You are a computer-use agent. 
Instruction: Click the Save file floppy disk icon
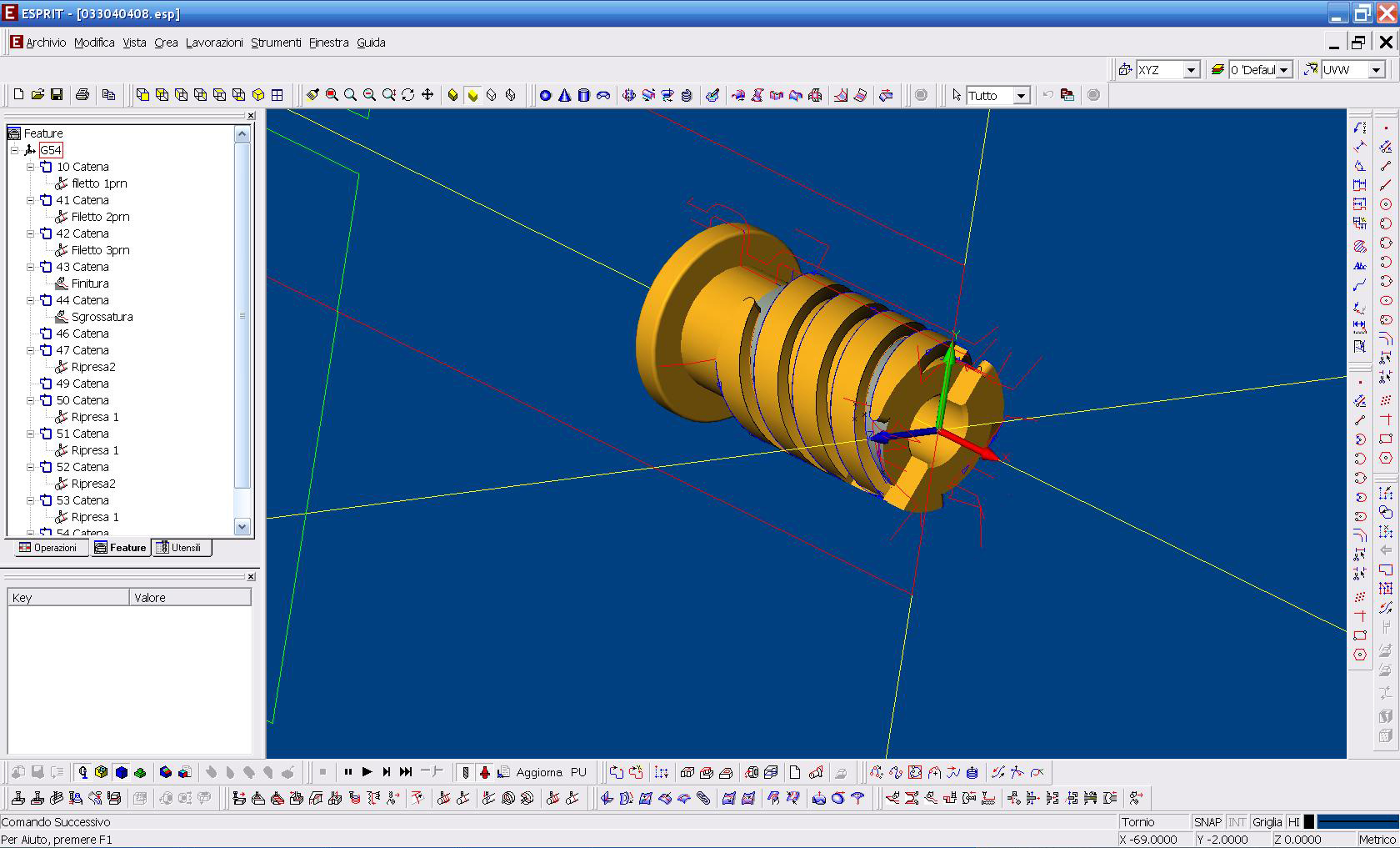tap(57, 95)
